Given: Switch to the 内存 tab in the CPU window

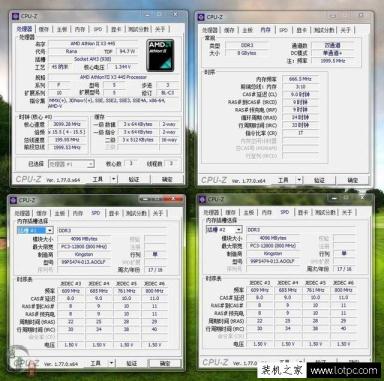Looking at the screenshot, I should click(x=80, y=29).
